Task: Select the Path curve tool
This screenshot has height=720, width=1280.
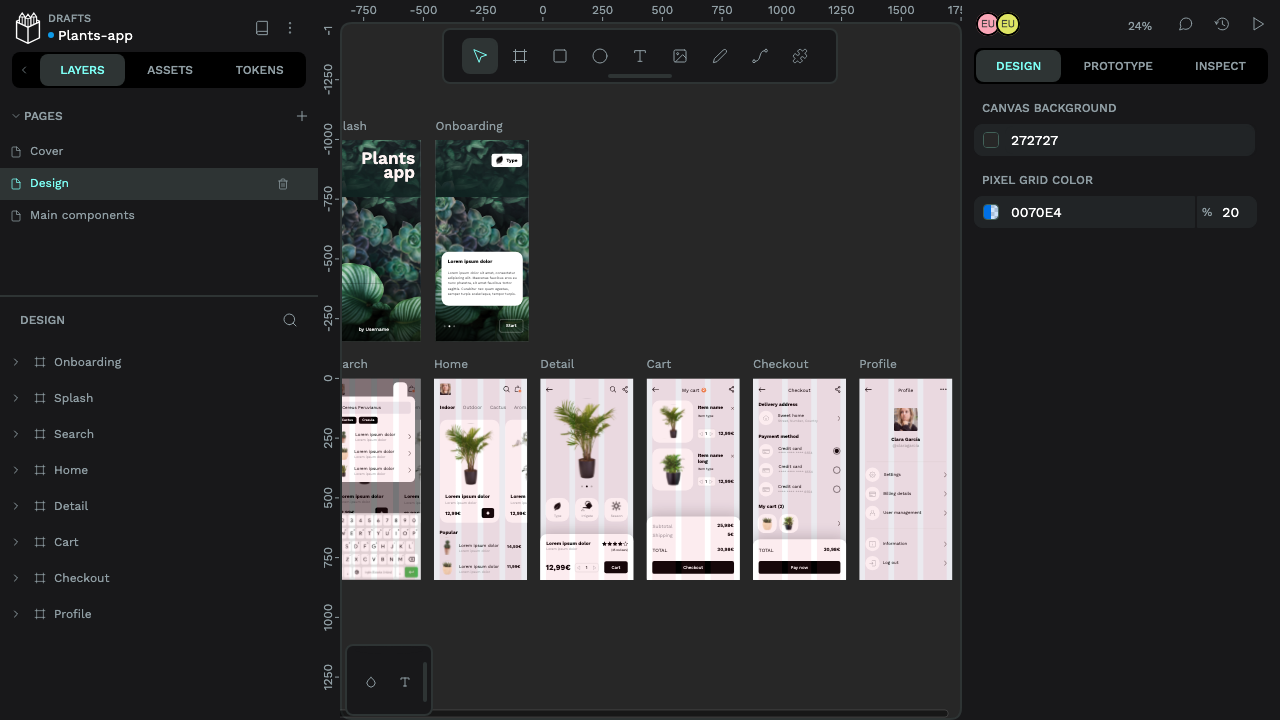Action: (x=760, y=56)
